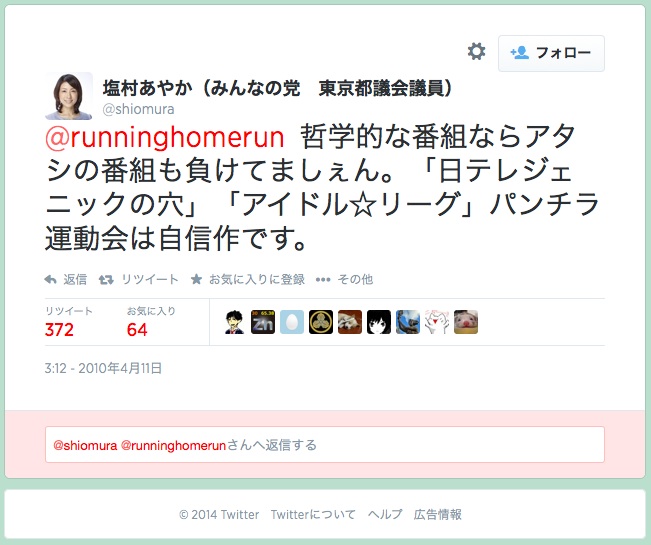The image size is (651, 545).
Task: Click the retweet arrows icon
Action: (x=106, y=280)
